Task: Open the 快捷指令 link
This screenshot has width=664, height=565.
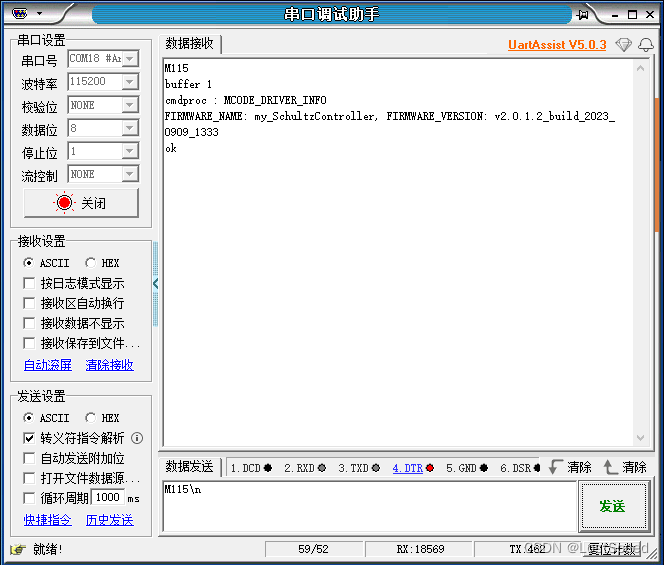Action: coord(47,520)
